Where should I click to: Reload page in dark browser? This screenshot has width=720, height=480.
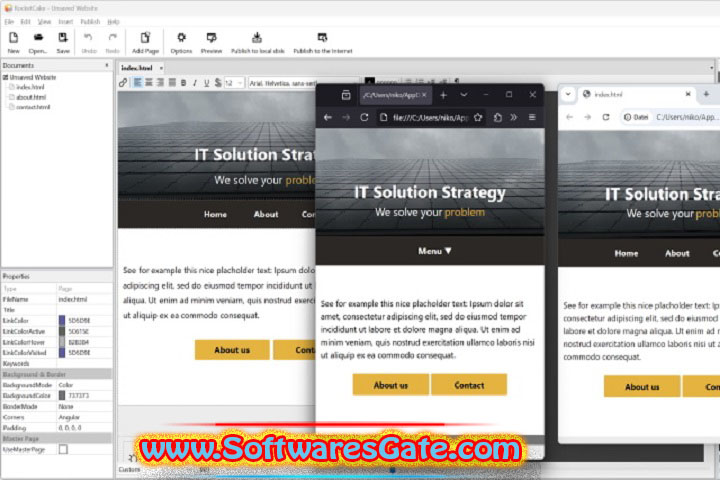point(364,118)
